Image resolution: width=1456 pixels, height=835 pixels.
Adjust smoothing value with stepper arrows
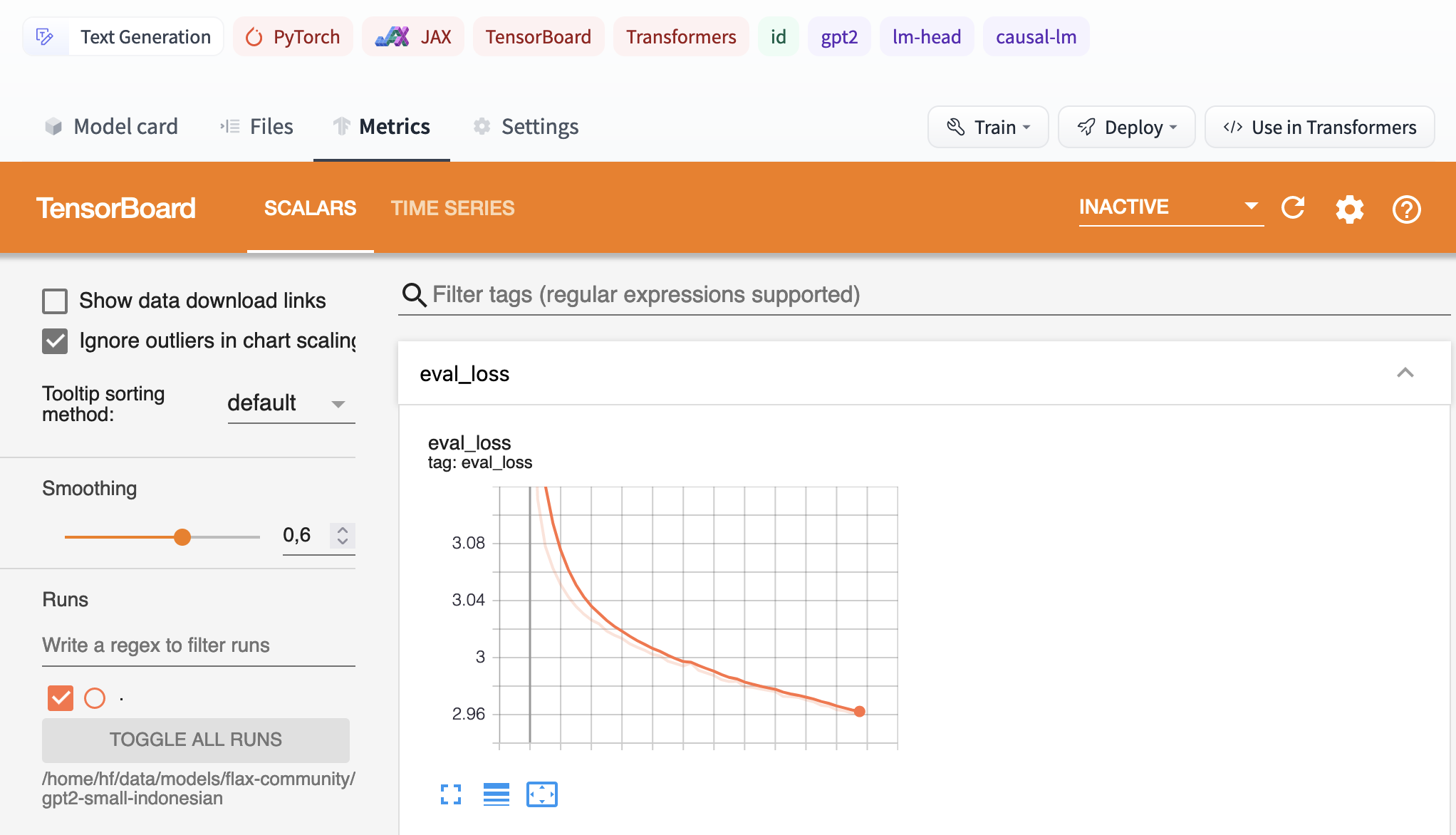343,535
